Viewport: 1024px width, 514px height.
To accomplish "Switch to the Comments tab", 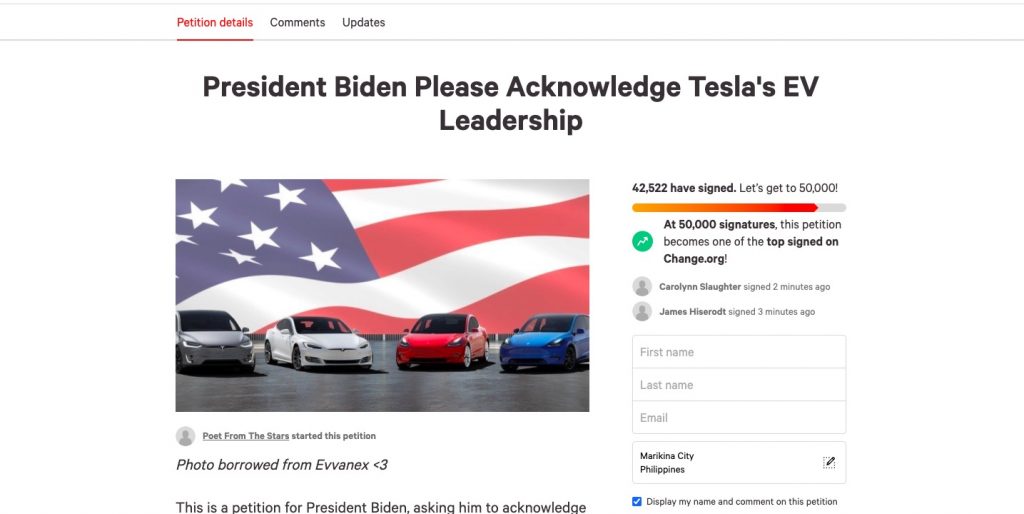I will pos(297,22).
